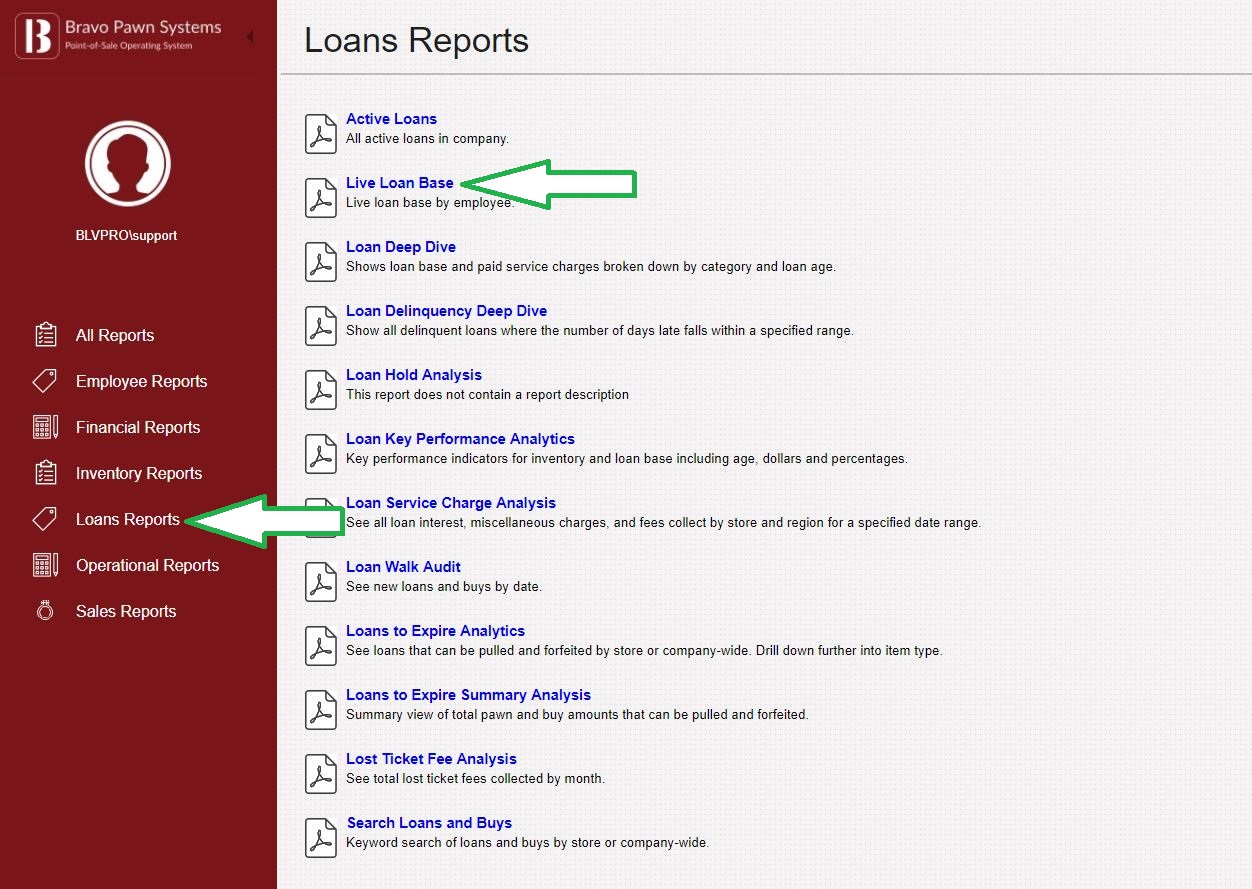Click the calculator icon next to Operational Reports

[x=45, y=565]
